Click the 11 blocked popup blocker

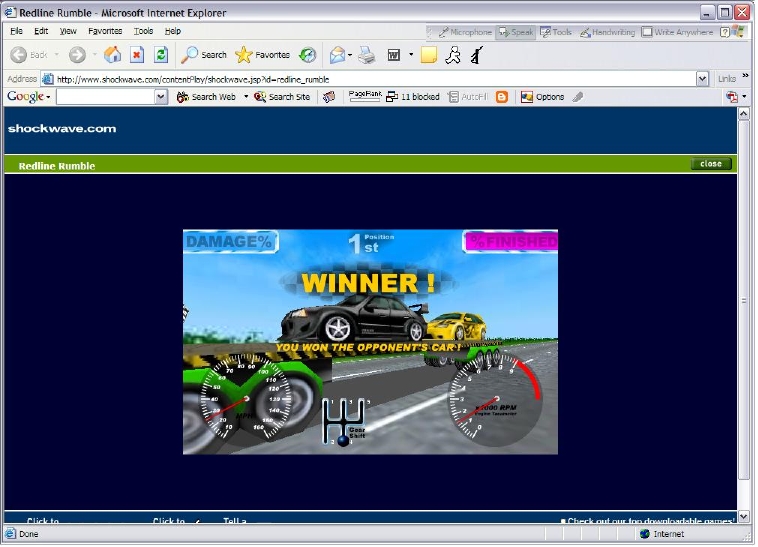click(413, 97)
